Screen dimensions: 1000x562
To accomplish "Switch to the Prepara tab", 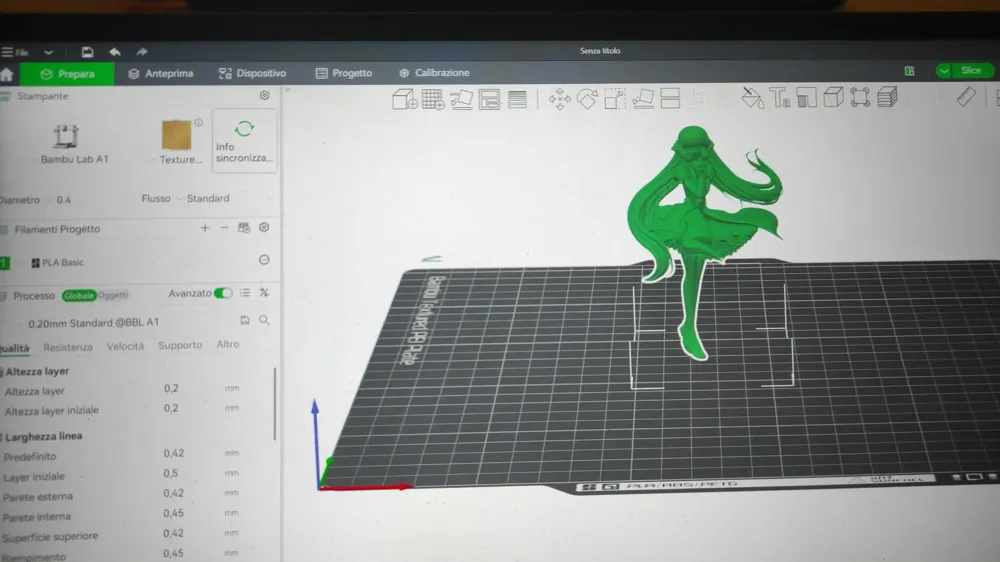I will (67, 74).
